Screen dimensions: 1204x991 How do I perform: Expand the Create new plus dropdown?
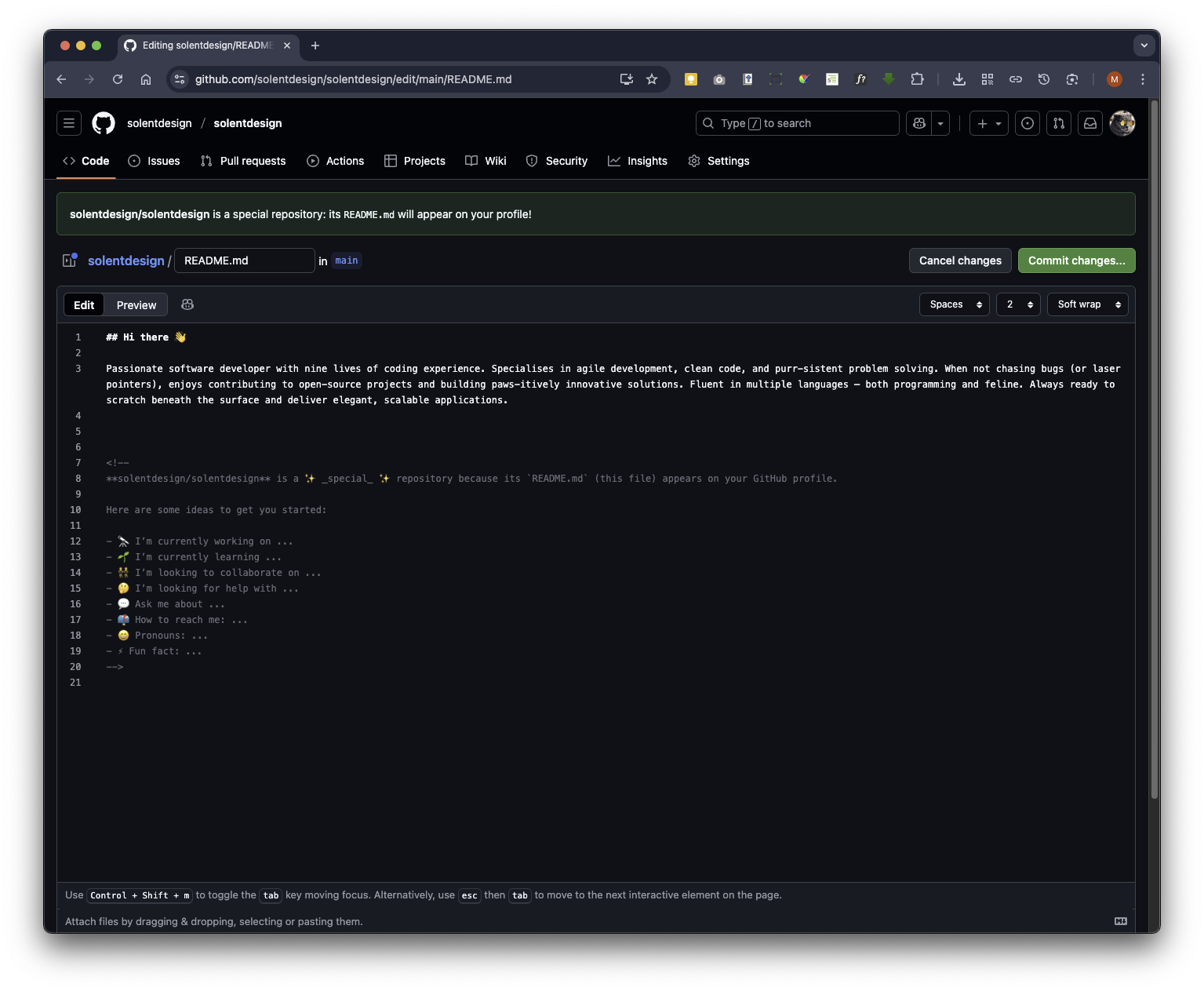click(x=989, y=123)
